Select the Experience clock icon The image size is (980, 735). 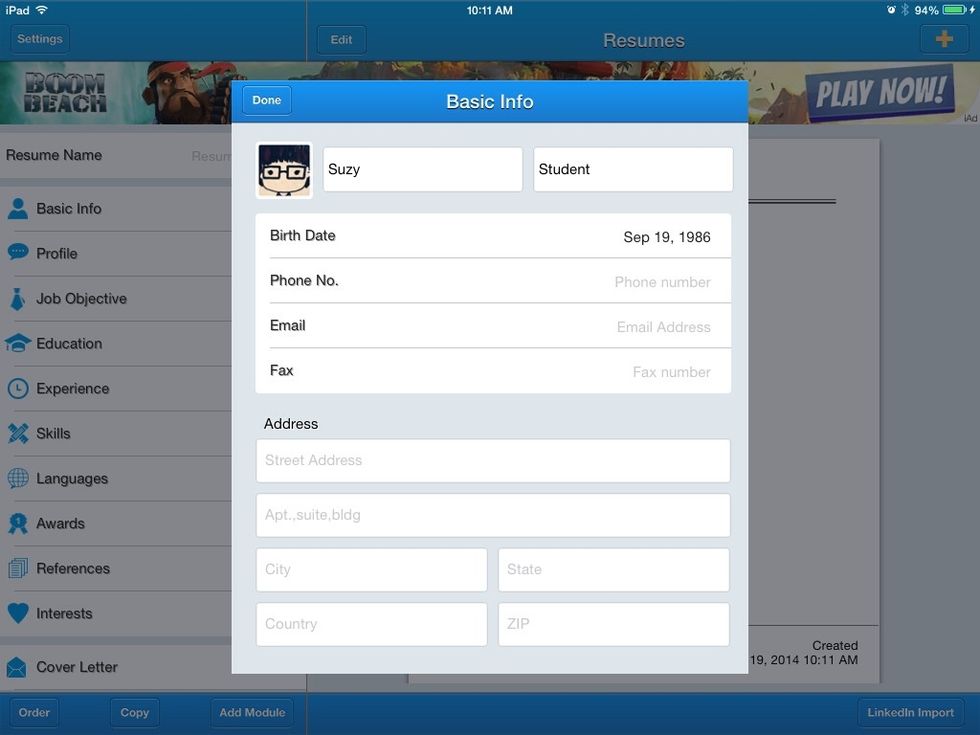20,388
